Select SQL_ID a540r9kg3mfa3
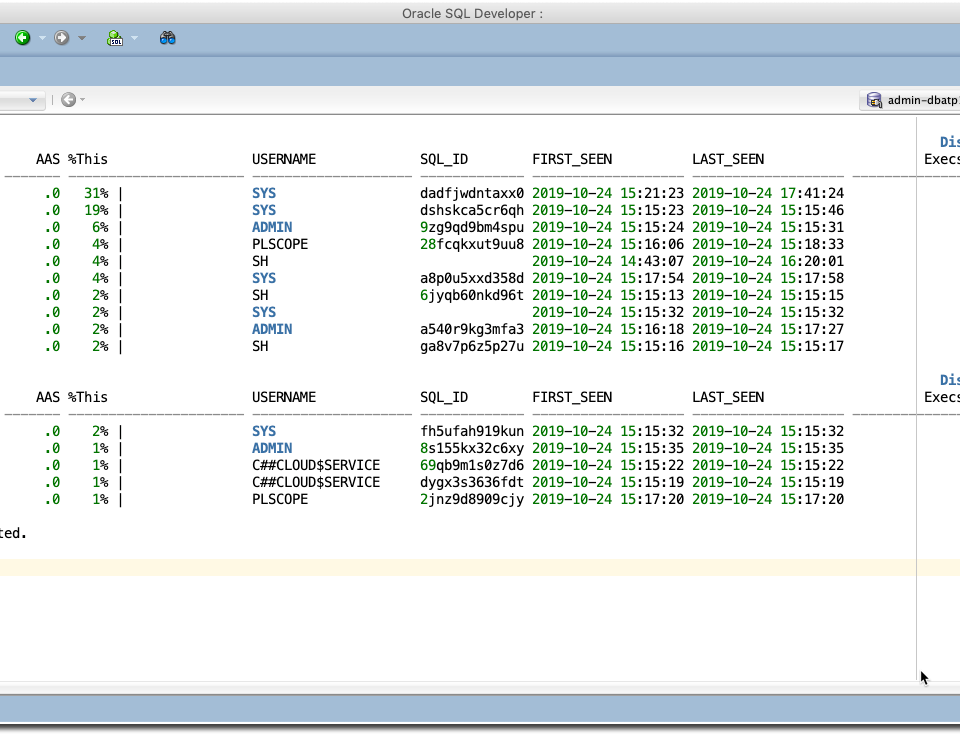Screen dimensions: 960x734 [471, 329]
